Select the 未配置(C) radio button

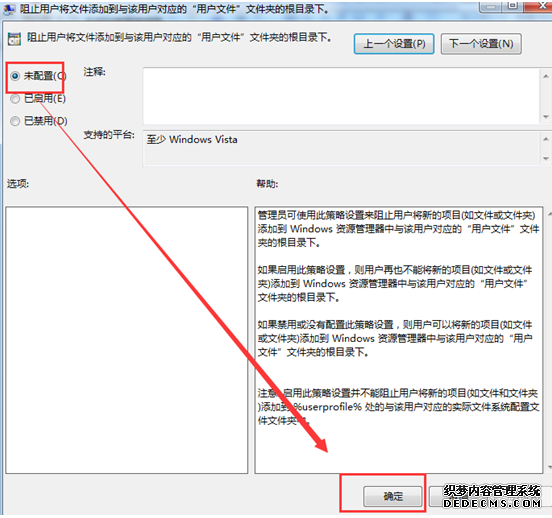click(x=15, y=76)
